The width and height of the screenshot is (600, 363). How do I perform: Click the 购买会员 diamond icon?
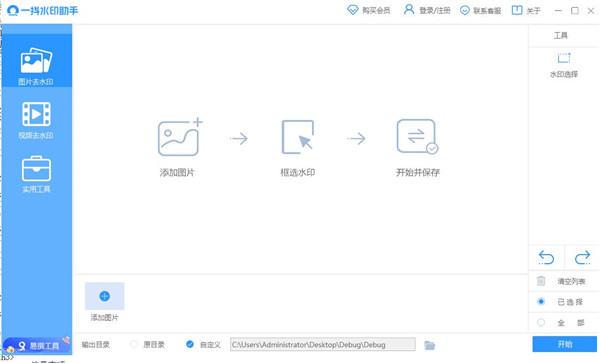352,10
